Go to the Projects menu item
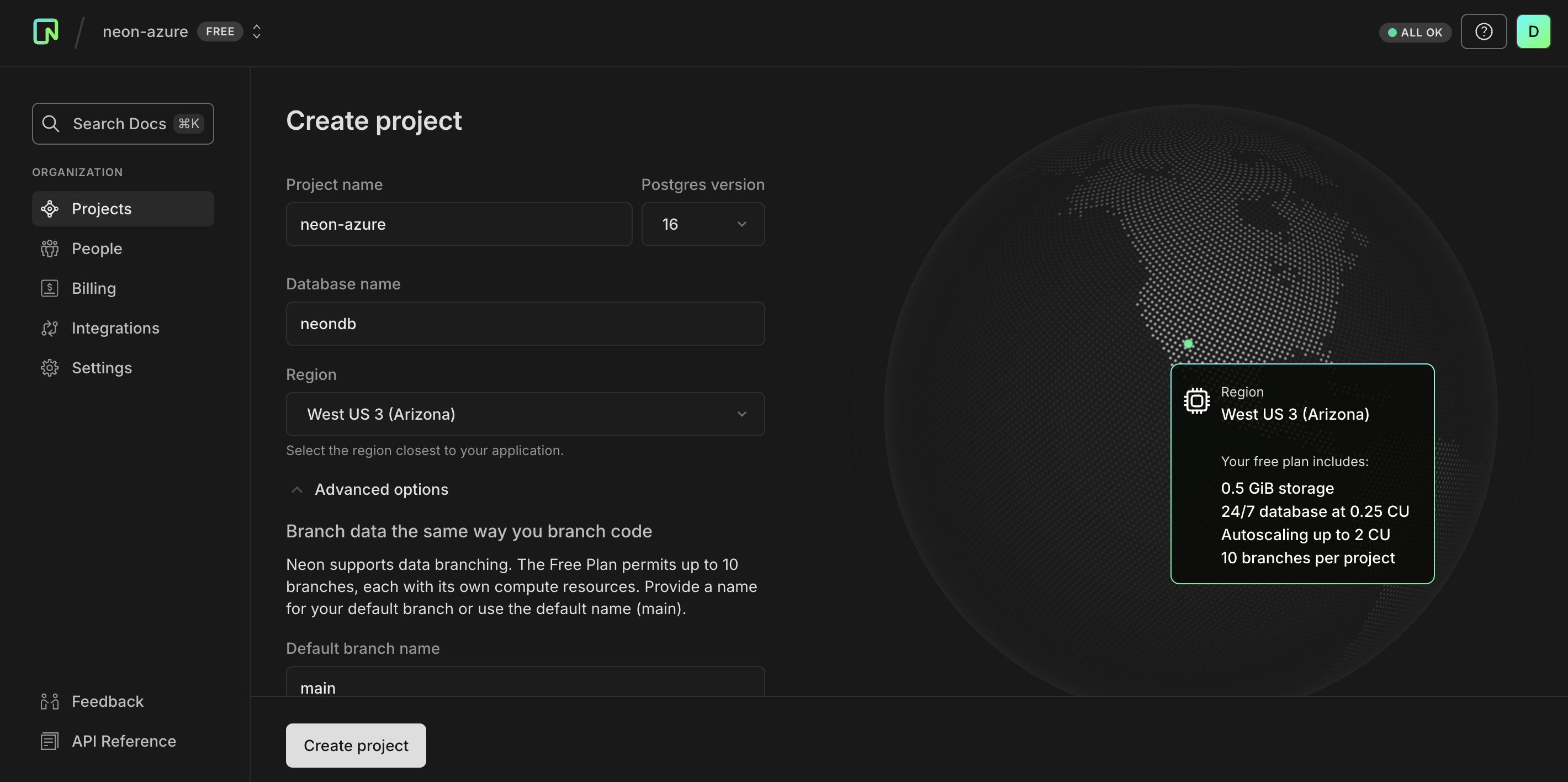 (x=101, y=209)
